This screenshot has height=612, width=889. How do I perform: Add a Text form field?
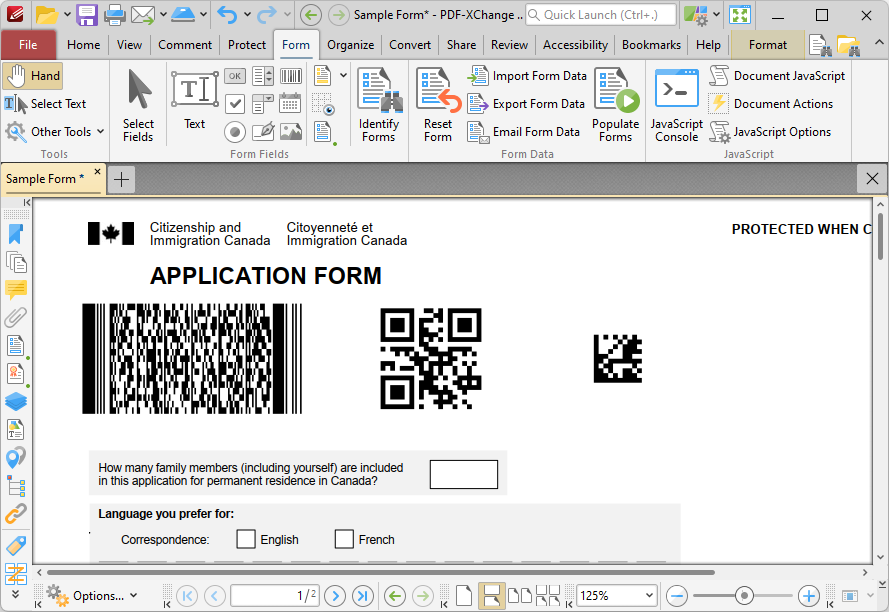tap(194, 100)
